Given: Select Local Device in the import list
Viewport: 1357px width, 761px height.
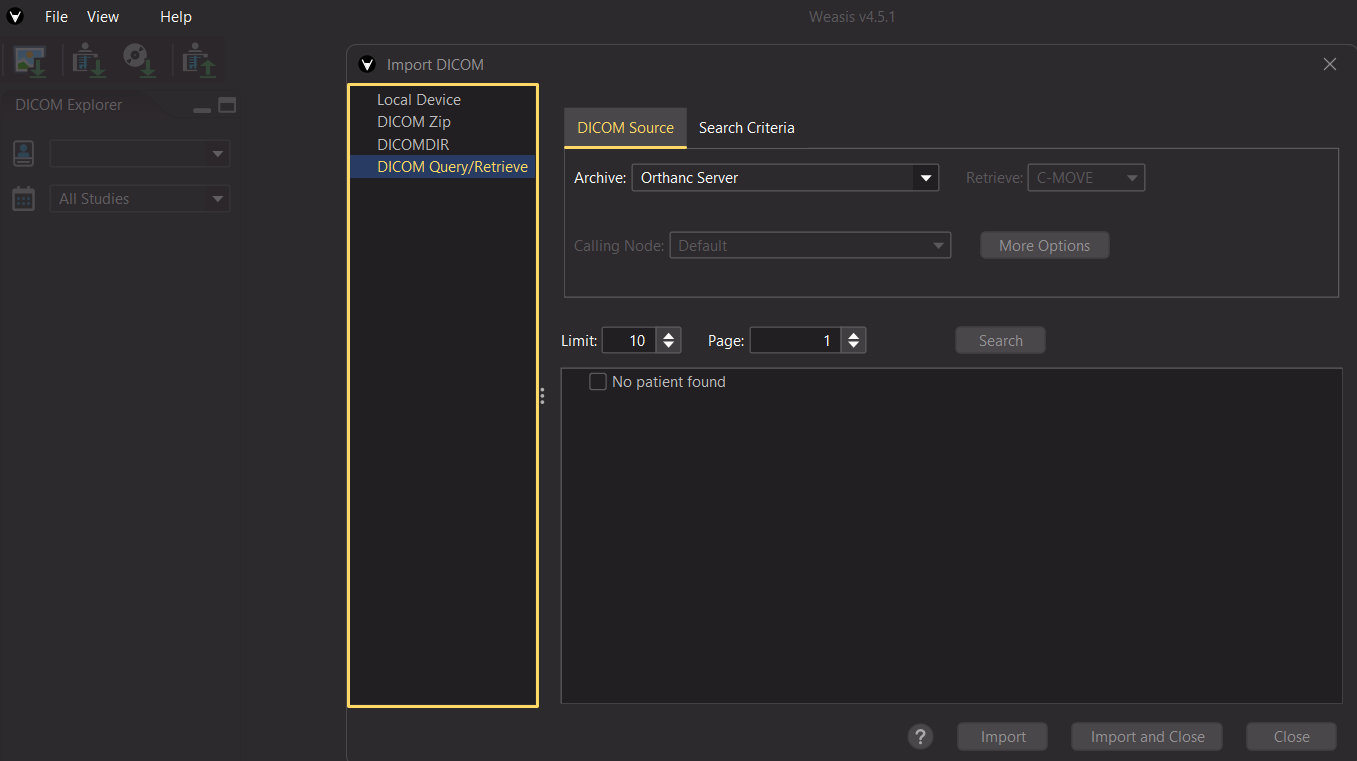Looking at the screenshot, I should coord(442,100).
